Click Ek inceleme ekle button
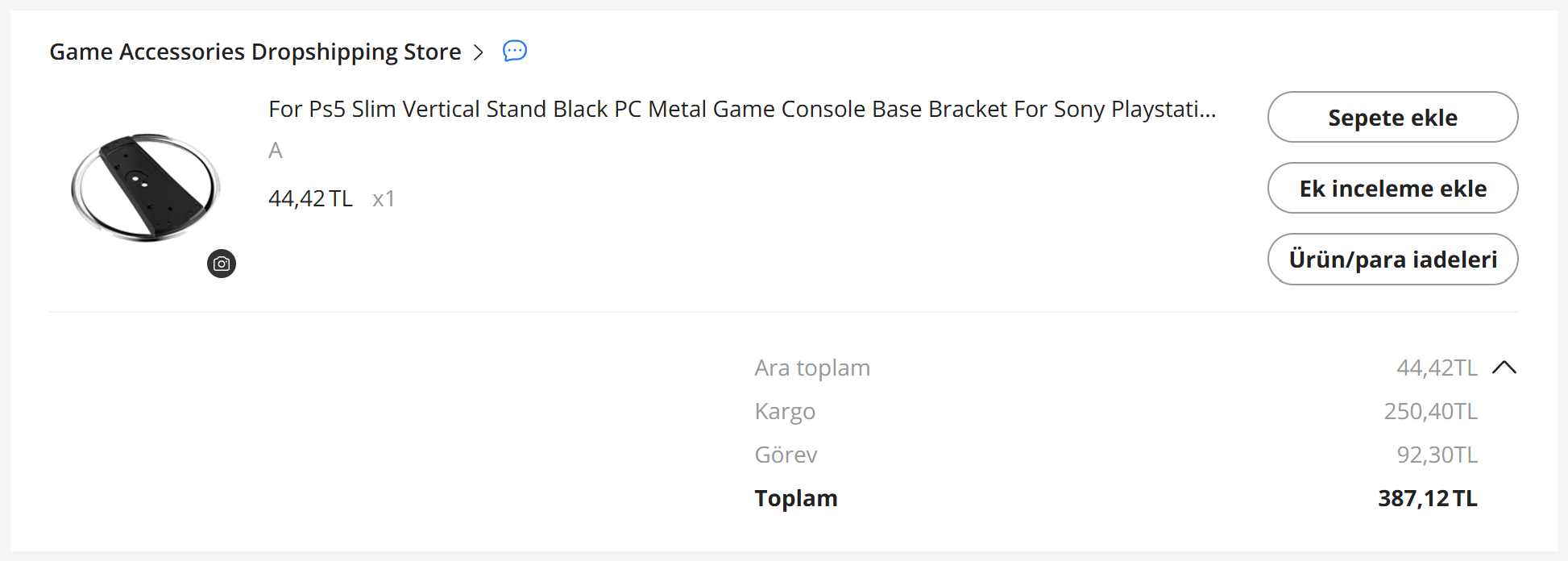Screen dimensions: 1568x561 (x=1392, y=188)
